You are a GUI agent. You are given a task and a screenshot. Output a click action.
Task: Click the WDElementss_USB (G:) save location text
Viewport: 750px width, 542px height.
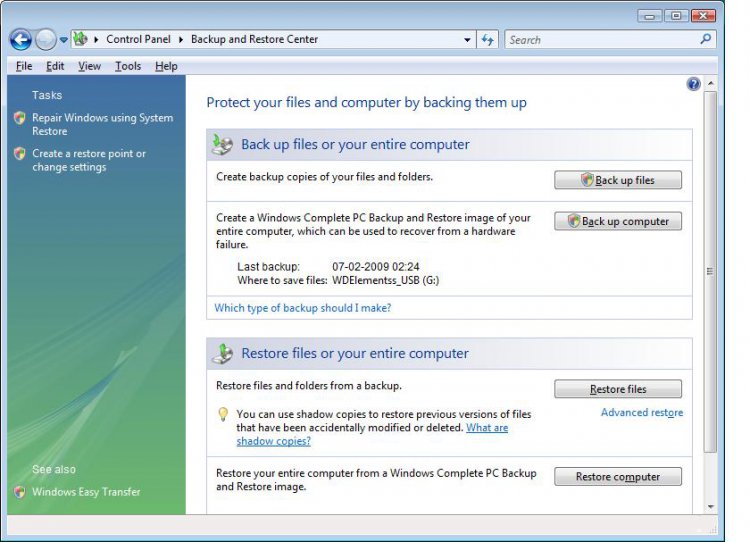pos(386,280)
